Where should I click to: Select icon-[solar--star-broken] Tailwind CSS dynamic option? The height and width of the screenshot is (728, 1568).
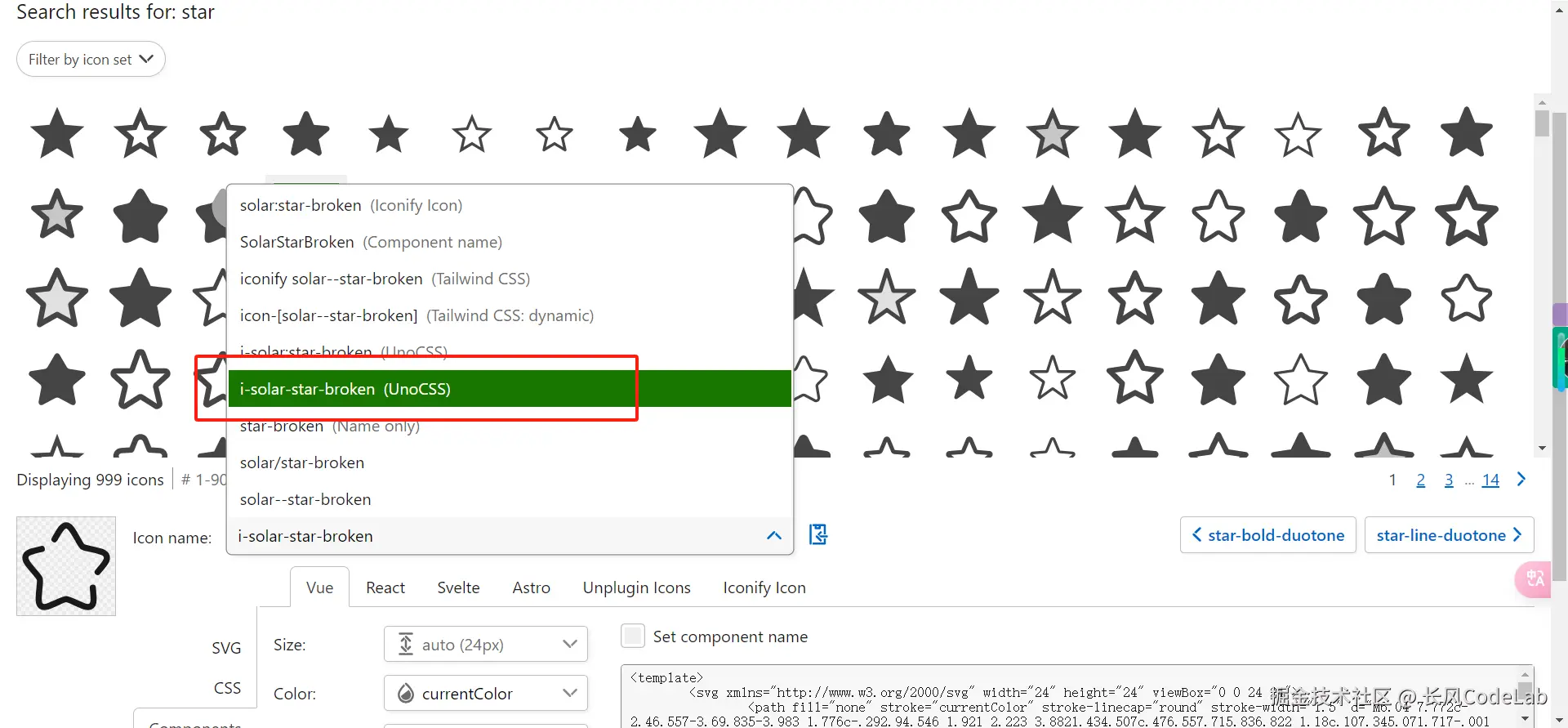510,315
